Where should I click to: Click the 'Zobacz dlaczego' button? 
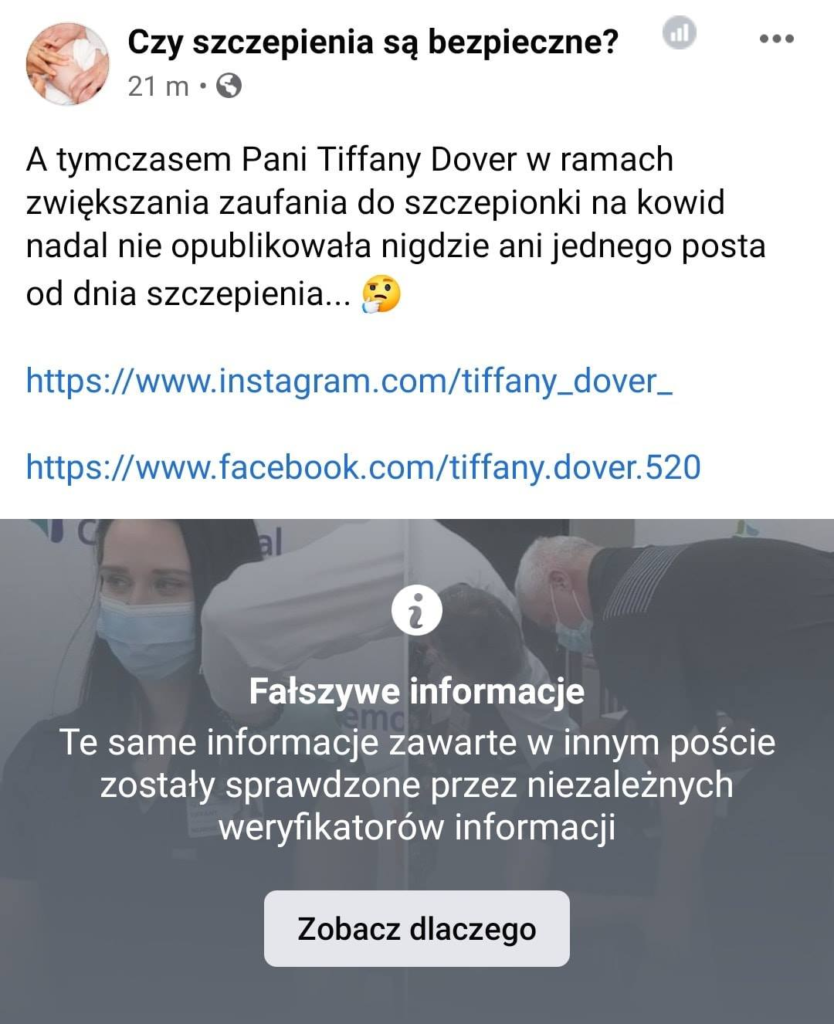click(417, 928)
